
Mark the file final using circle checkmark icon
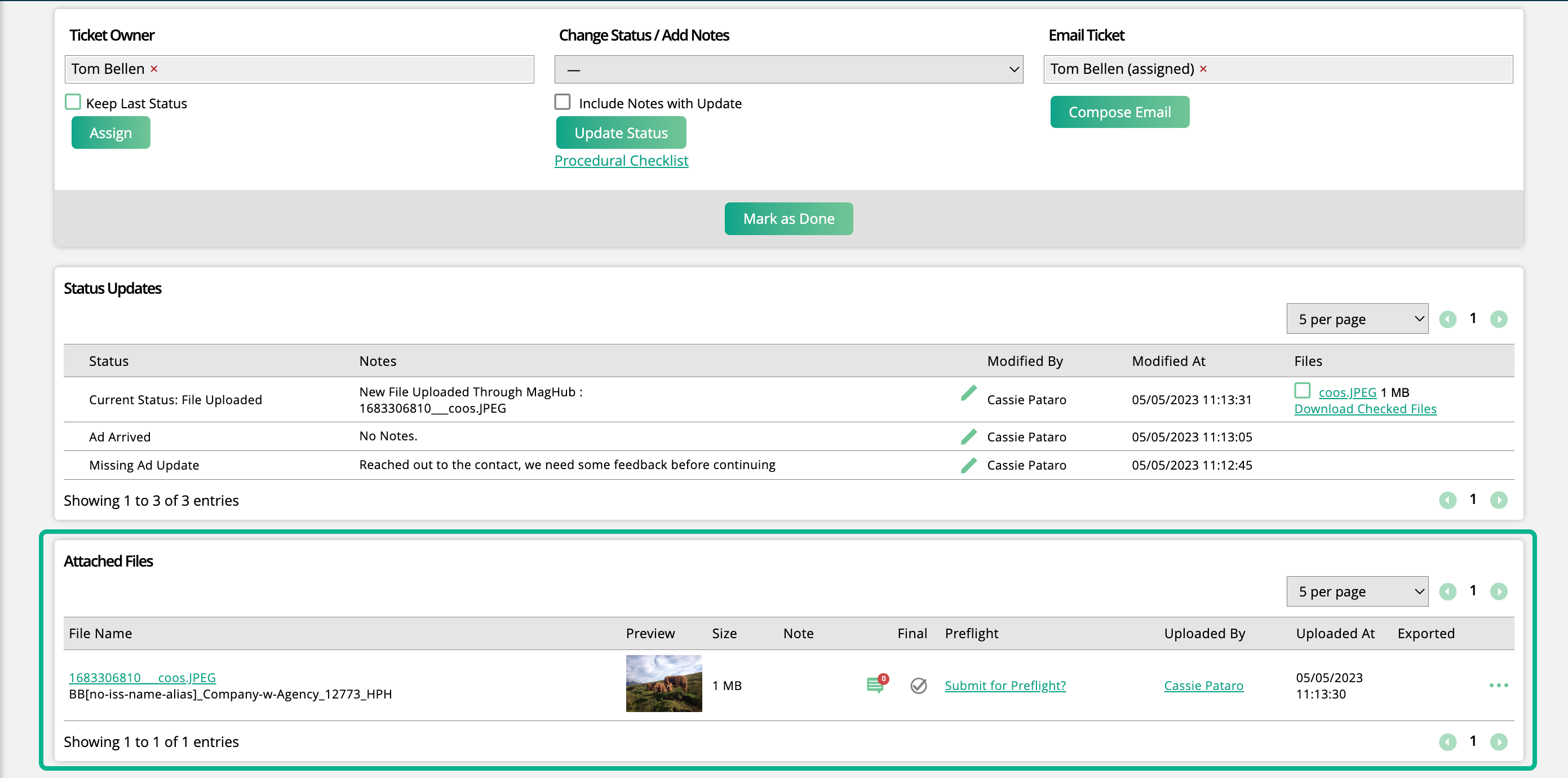point(919,686)
